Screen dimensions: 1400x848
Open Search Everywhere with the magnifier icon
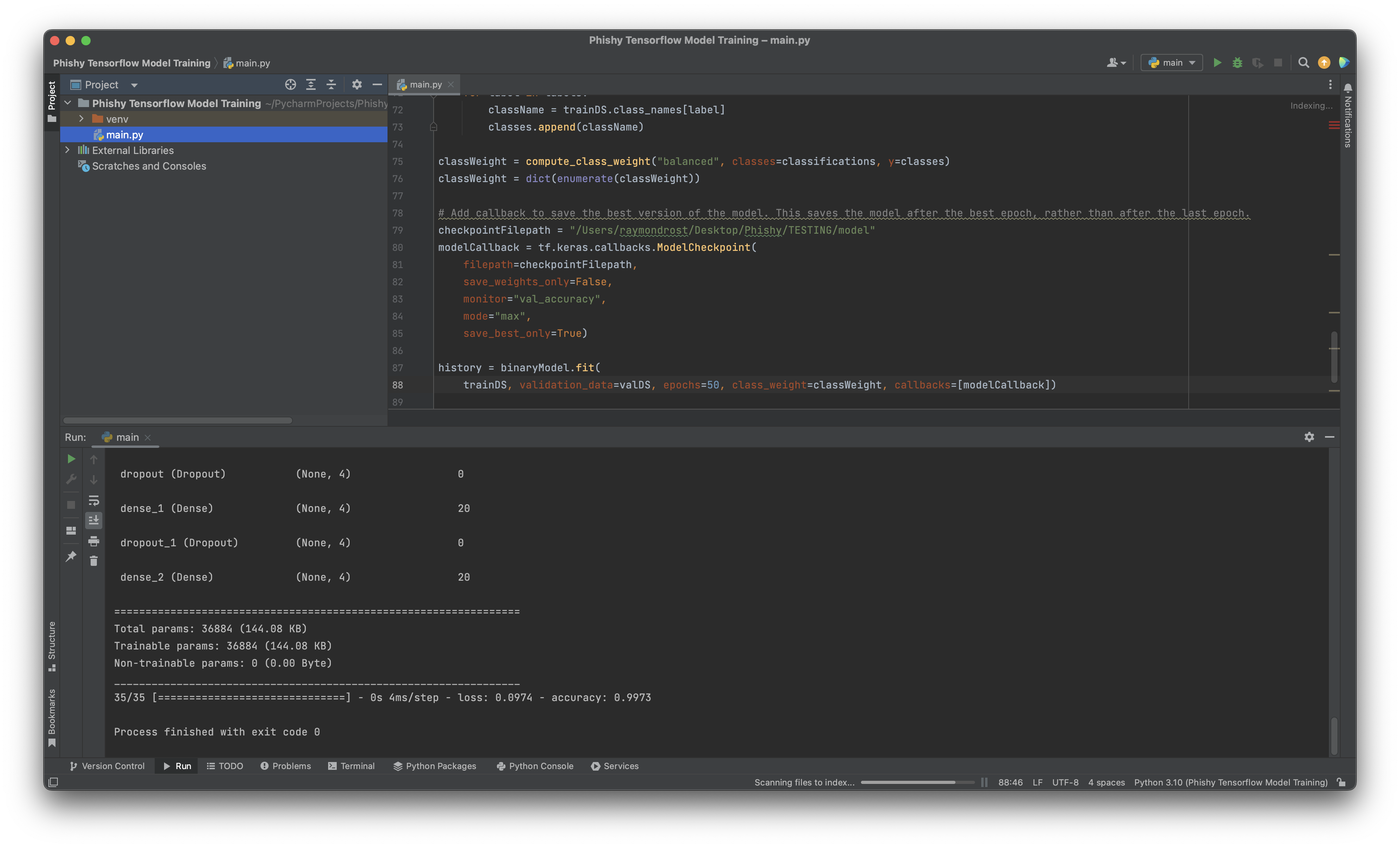1304,63
